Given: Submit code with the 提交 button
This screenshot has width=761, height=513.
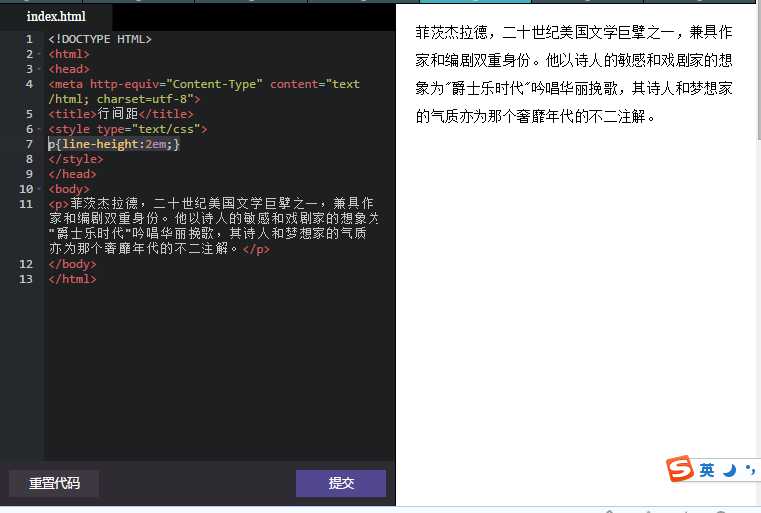Looking at the screenshot, I should (x=341, y=483).
